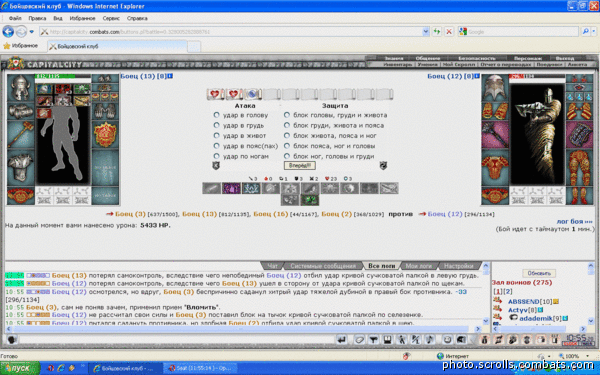
Task: Use the green glowing combat skill icon
Action: coord(310,200)
